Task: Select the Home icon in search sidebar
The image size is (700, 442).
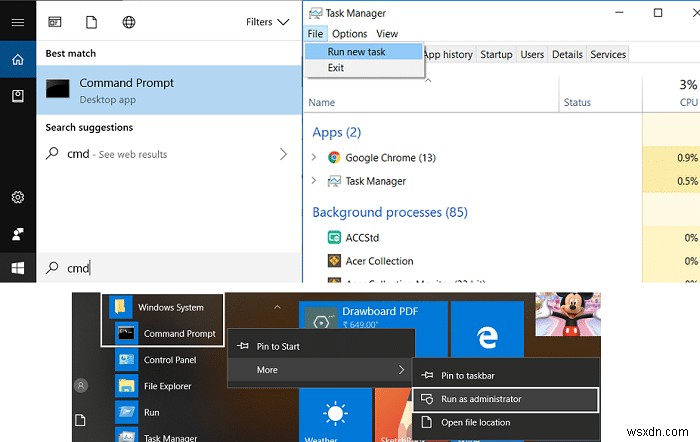Action: (18, 59)
